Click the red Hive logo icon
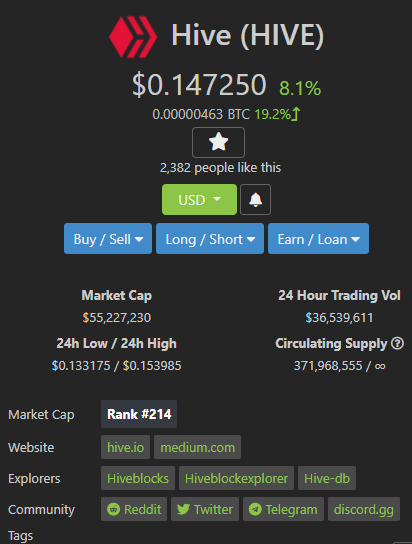This screenshot has height=544, width=412. click(x=133, y=36)
